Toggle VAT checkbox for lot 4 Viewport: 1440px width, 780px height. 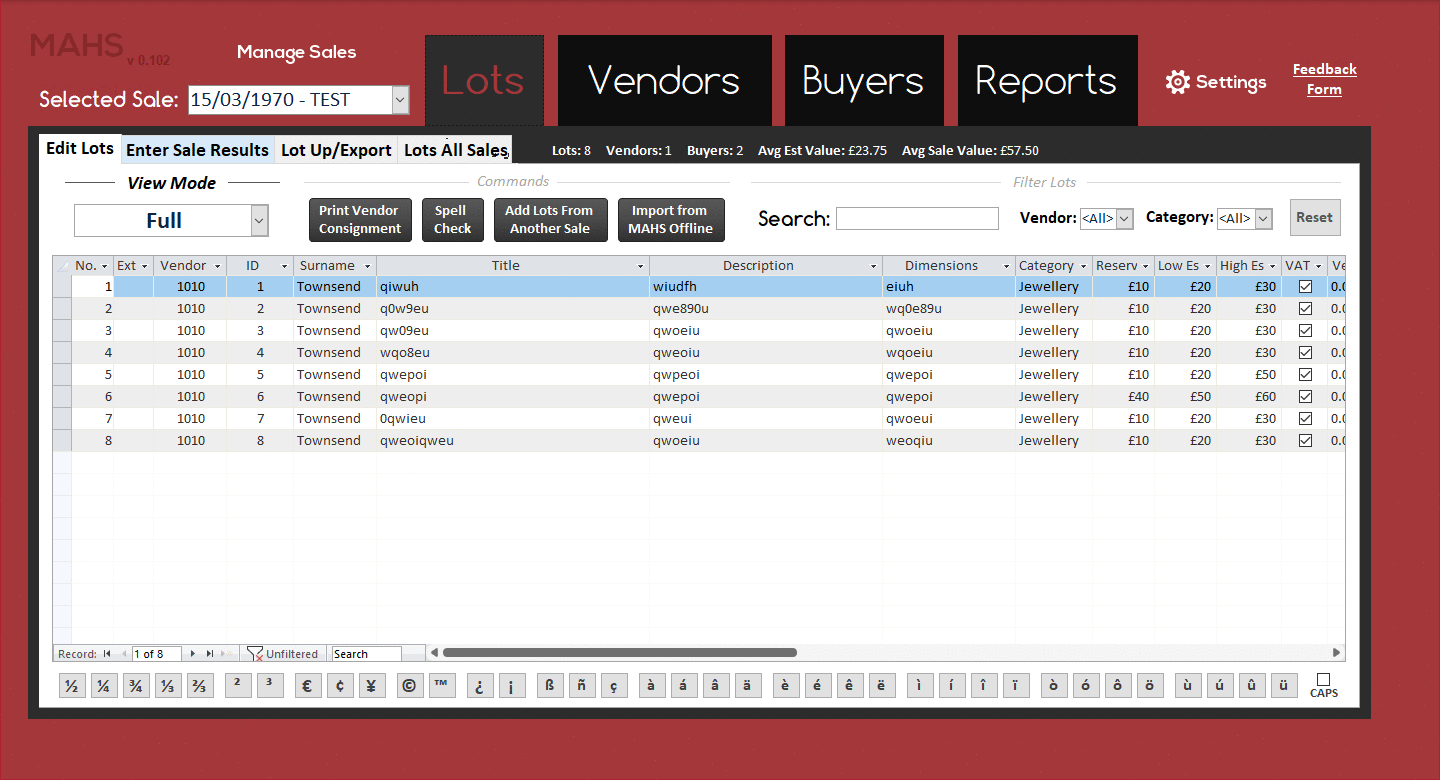(1305, 352)
